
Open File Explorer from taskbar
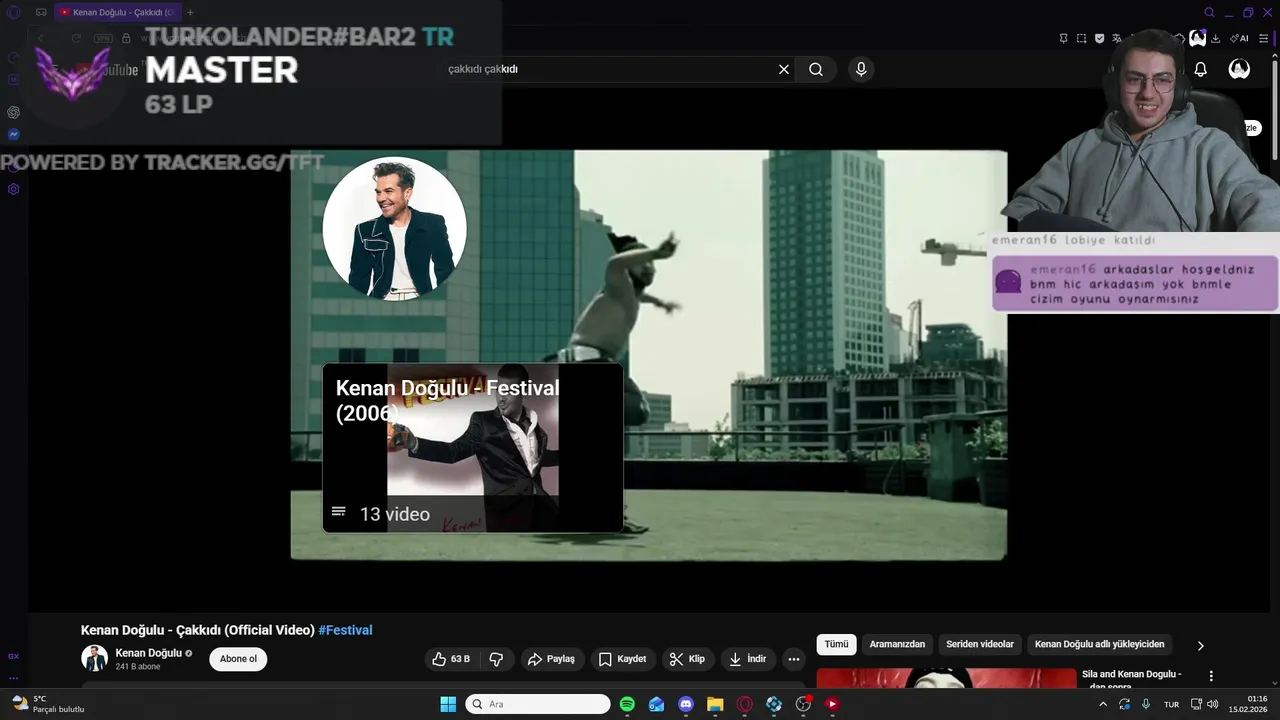(715, 704)
